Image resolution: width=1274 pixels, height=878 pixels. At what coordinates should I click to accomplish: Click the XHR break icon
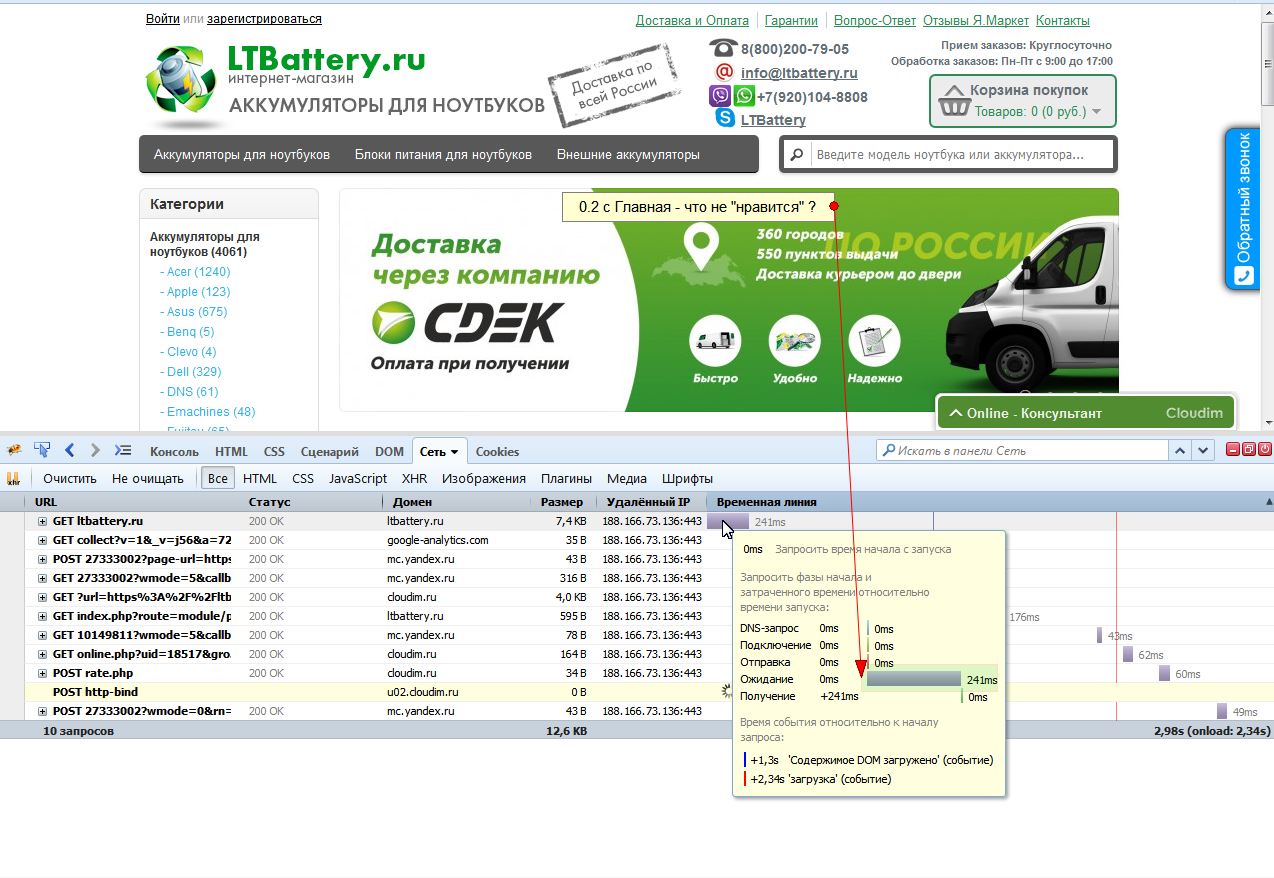[14, 478]
